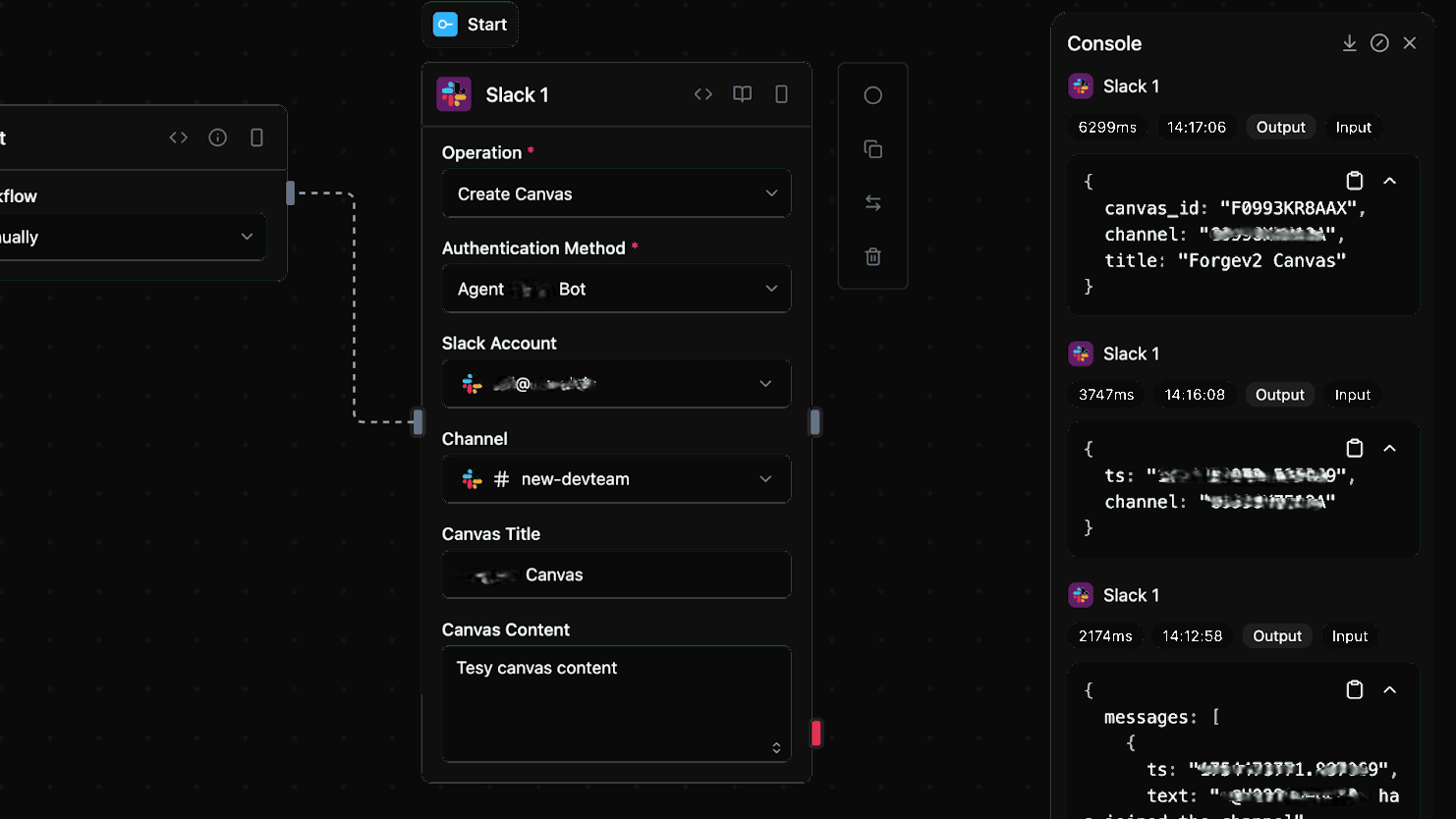
Task: Open the Slack Account dropdown
Action: [616, 383]
